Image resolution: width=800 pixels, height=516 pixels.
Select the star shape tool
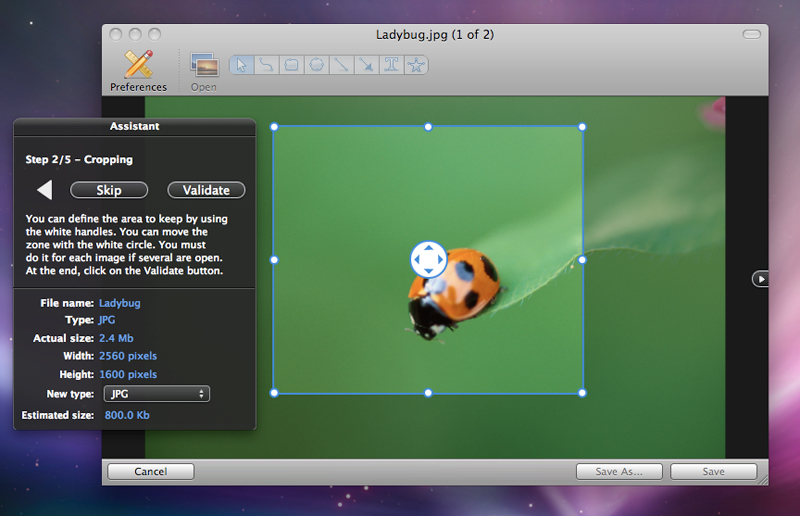pyautogui.click(x=416, y=65)
